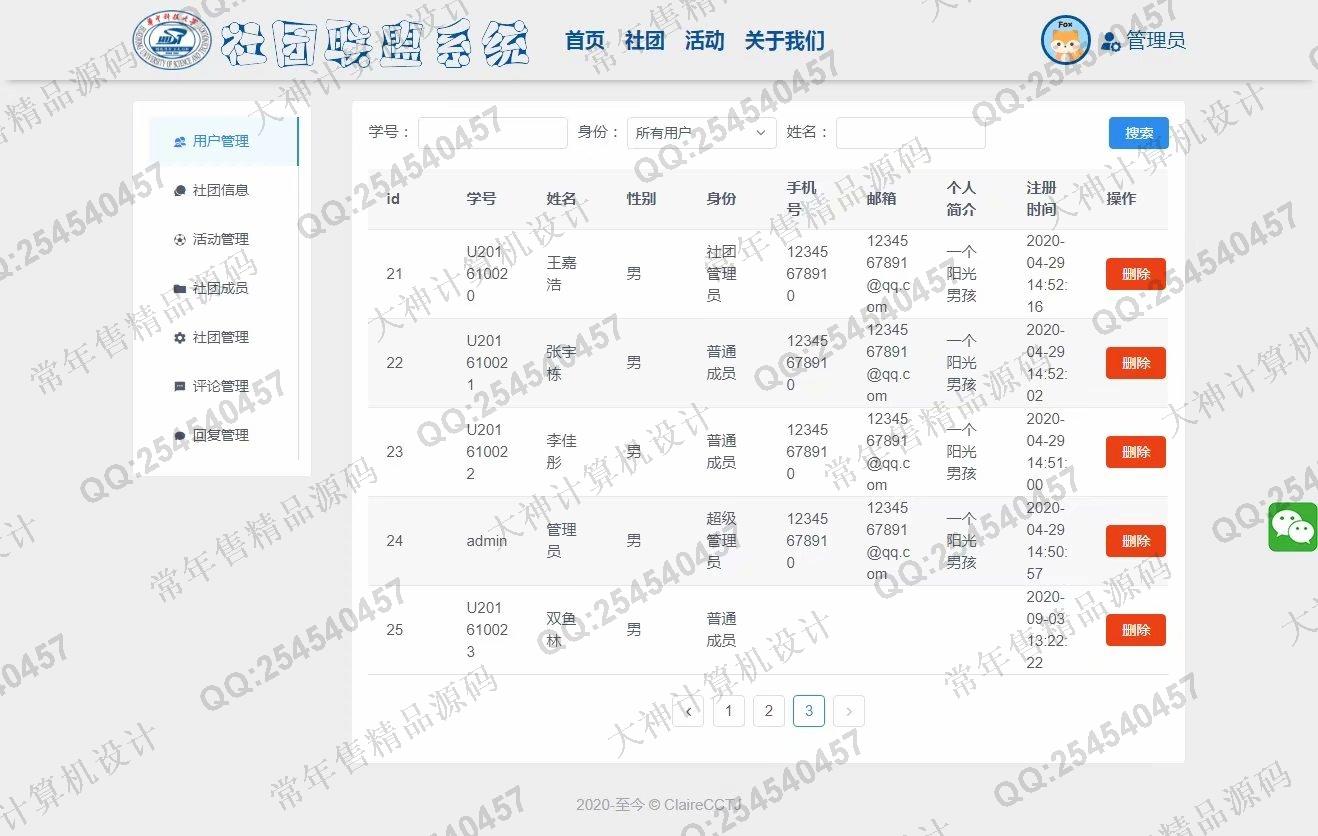Select current page 3 button
Viewport: 1318px width, 836px height.
pyautogui.click(x=809, y=711)
